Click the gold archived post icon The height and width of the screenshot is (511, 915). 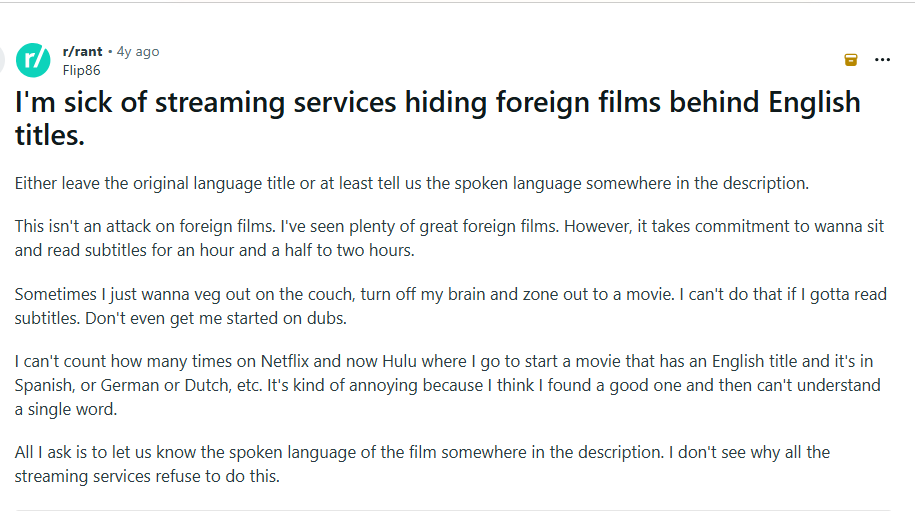[851, 60]
